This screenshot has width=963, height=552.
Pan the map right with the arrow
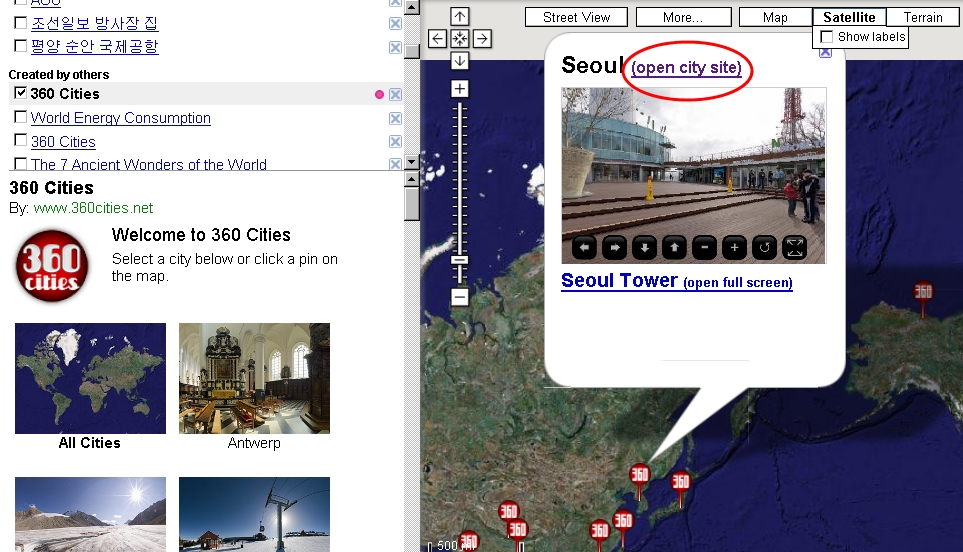482,39
